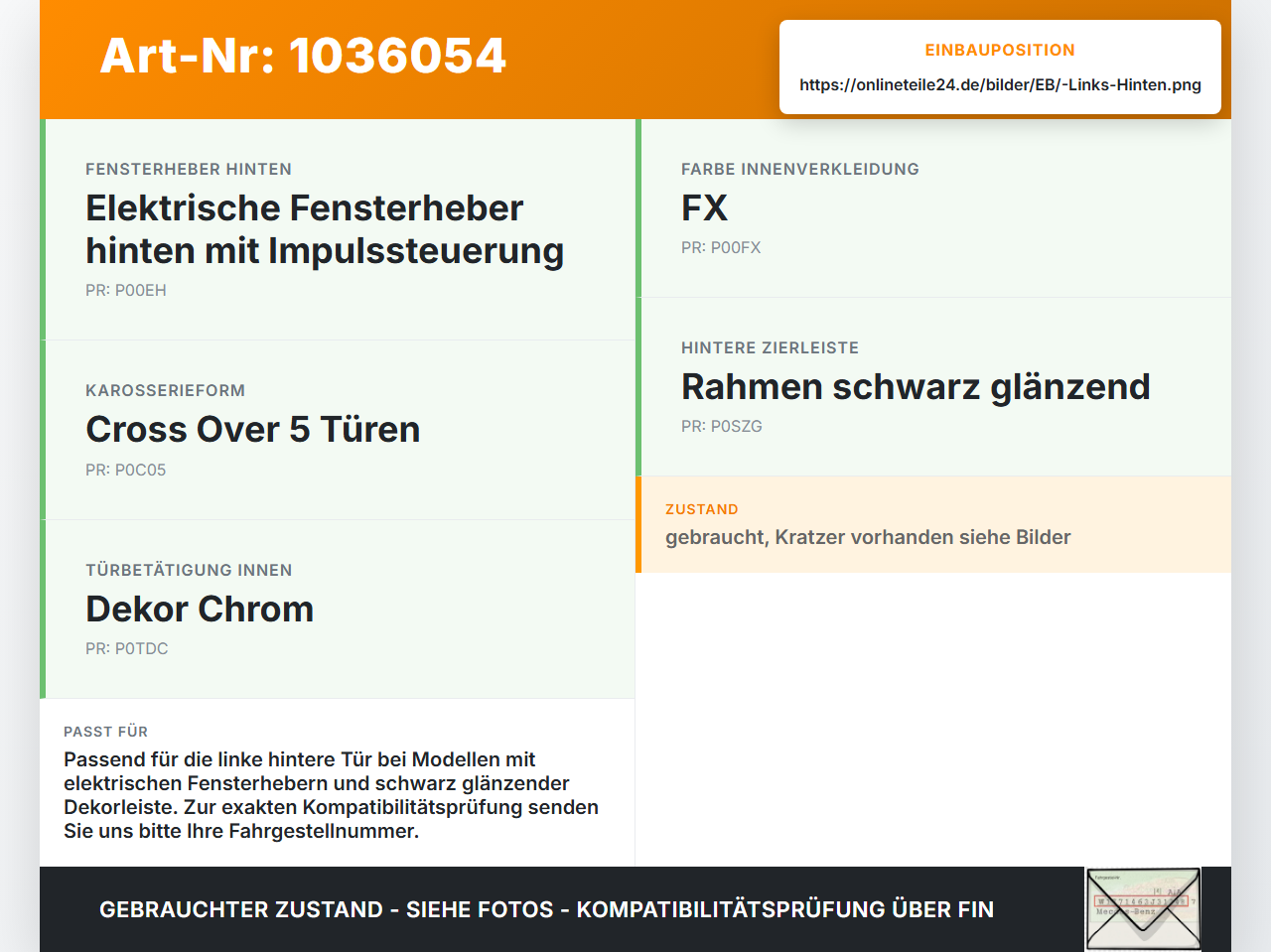
Task: Click the PR: P0TDC code
Action: 127,648
